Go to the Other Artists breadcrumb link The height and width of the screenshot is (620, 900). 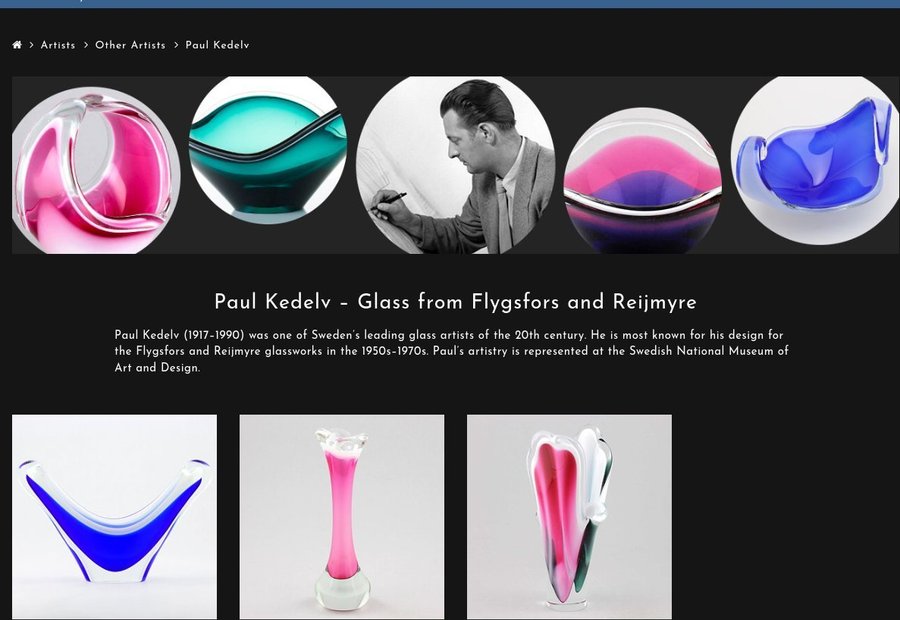coord(130,45)
